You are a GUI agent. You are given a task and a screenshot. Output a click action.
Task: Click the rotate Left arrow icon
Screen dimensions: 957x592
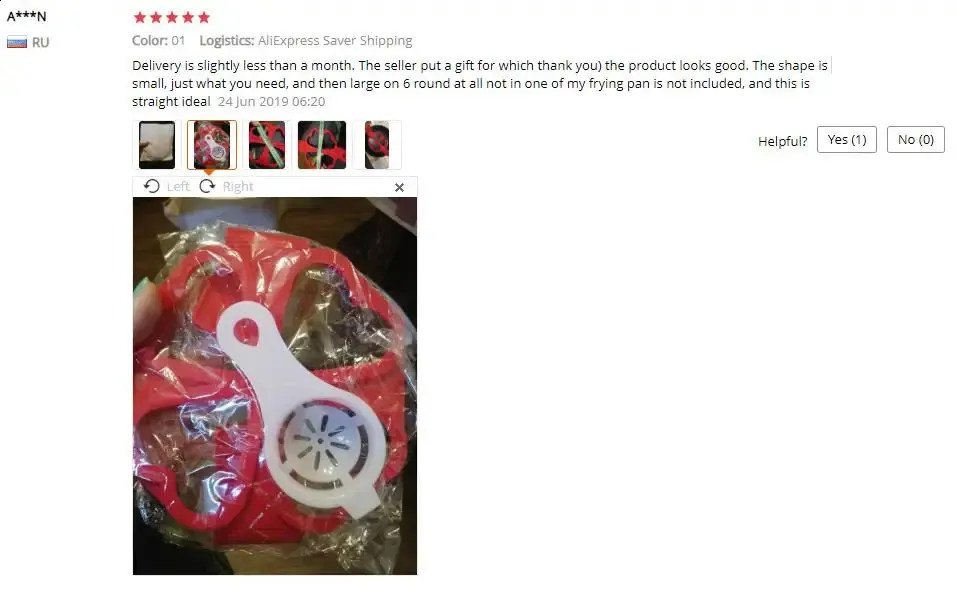pos(151,186)
